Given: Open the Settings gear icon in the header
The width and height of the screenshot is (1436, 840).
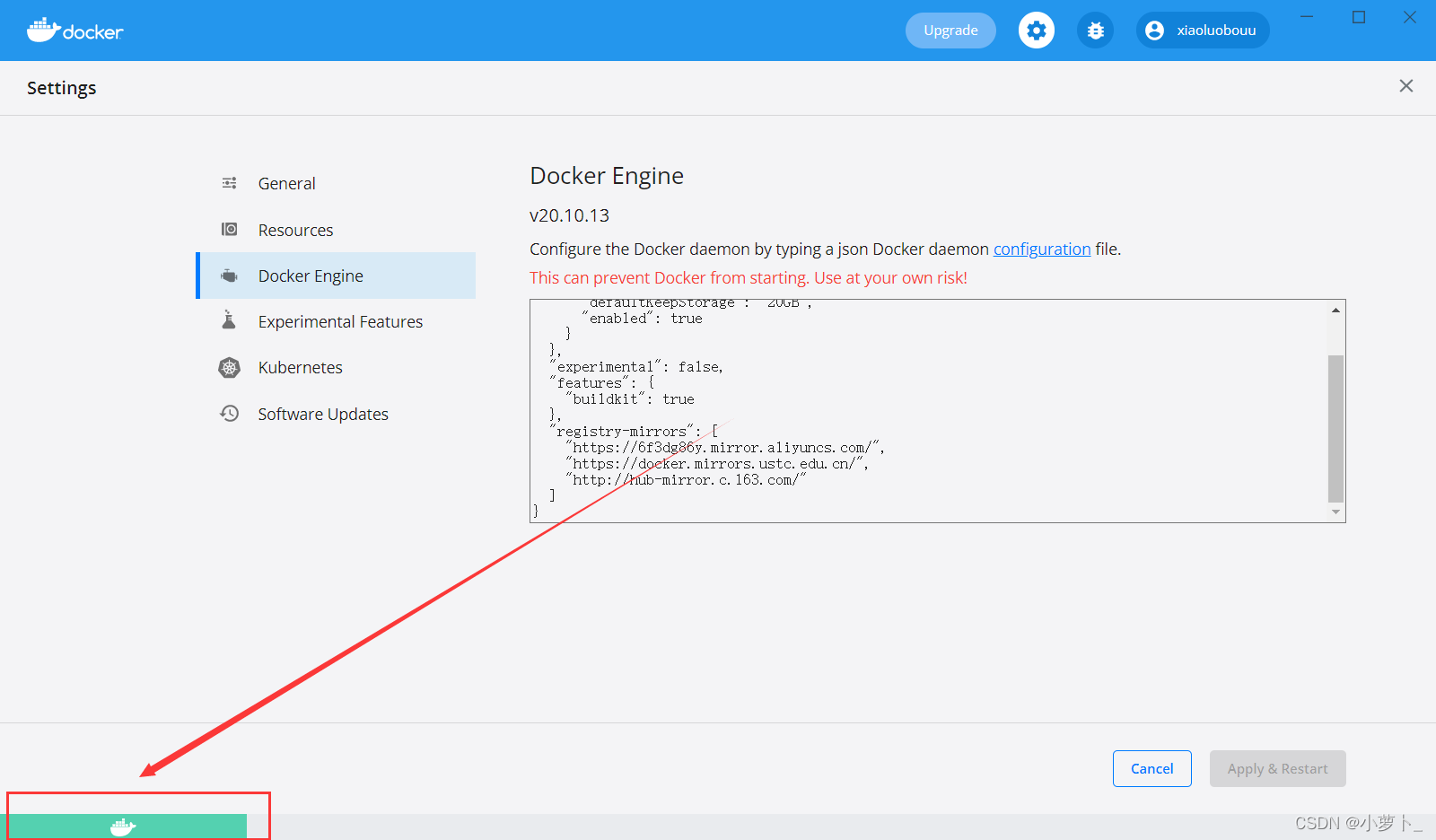Looking at the screenshot, I should [x=1036, y=30].
